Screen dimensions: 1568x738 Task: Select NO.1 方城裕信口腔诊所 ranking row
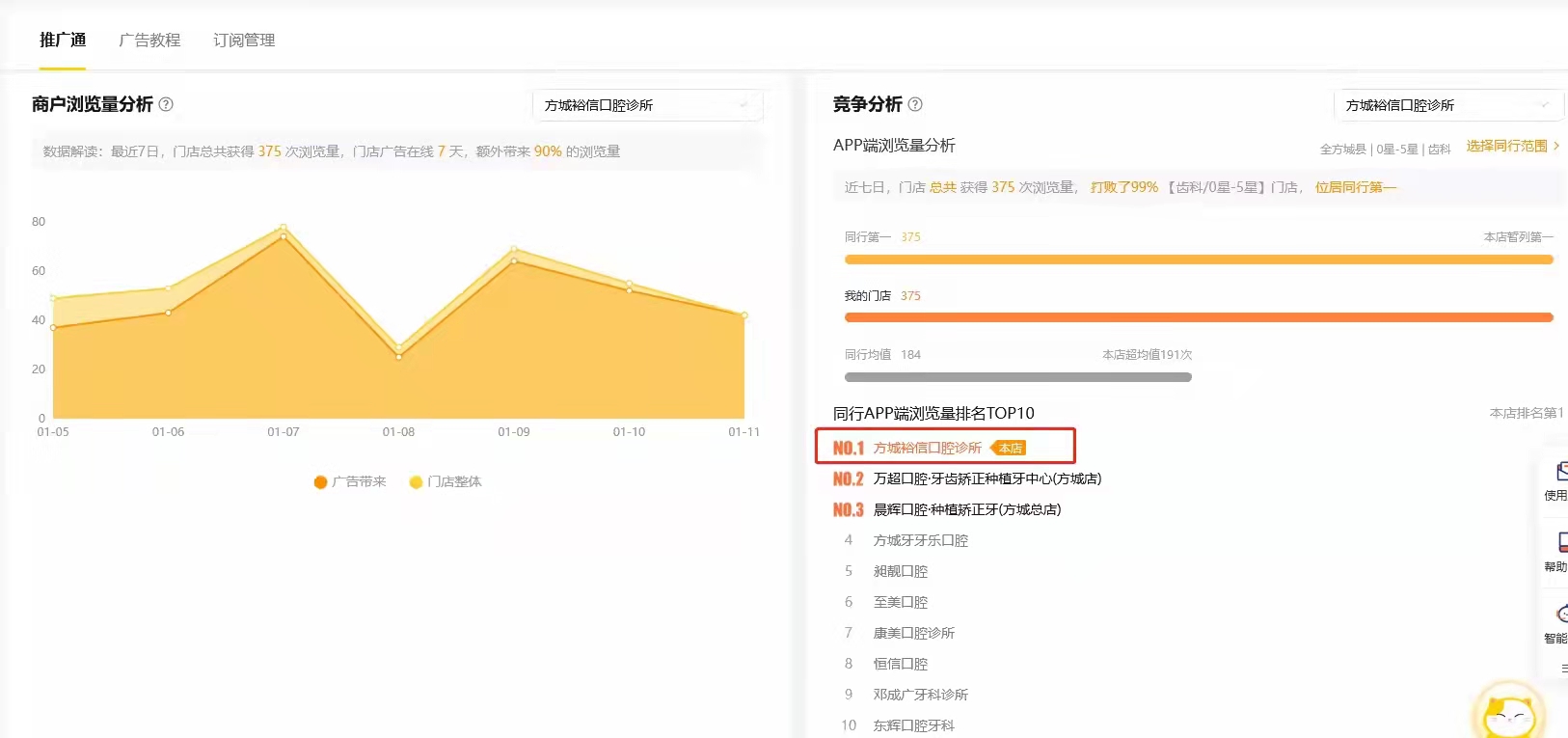pyautogui.click(x=945, y=447)
